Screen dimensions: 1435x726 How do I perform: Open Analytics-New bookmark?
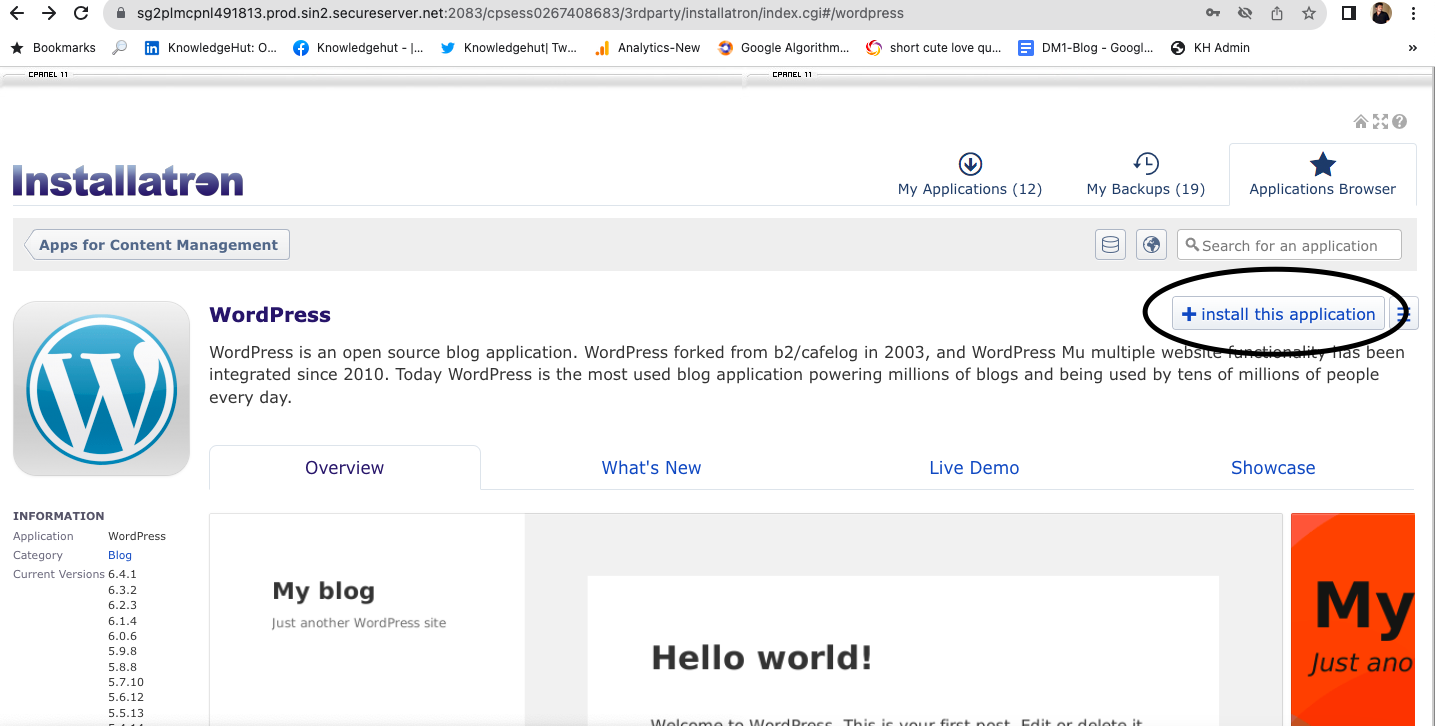[647, 47]
